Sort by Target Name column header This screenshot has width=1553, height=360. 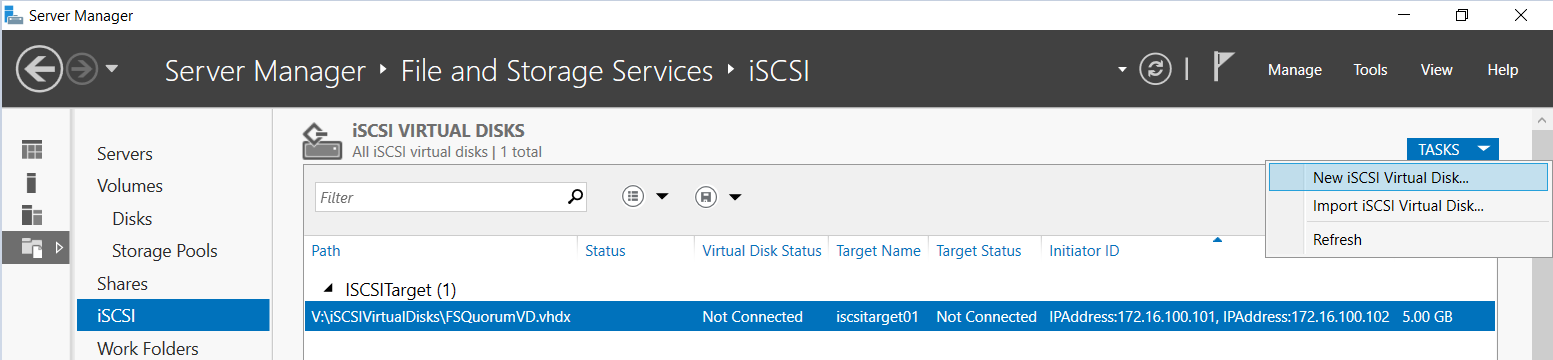point(878,251)
